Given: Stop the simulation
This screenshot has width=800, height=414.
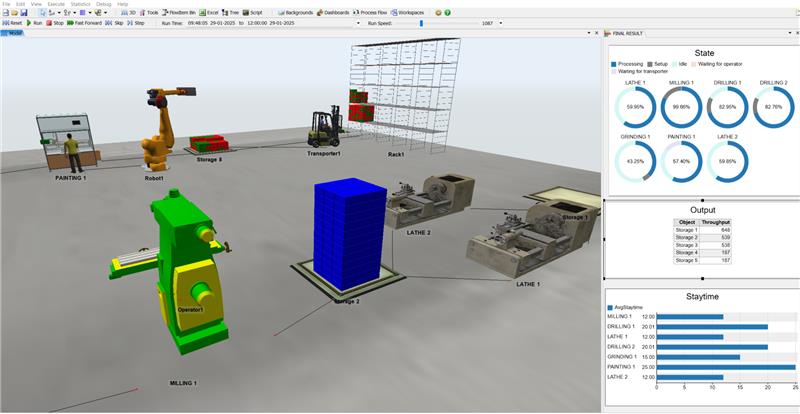Looking at the screenshot, I should pos(55,23).
